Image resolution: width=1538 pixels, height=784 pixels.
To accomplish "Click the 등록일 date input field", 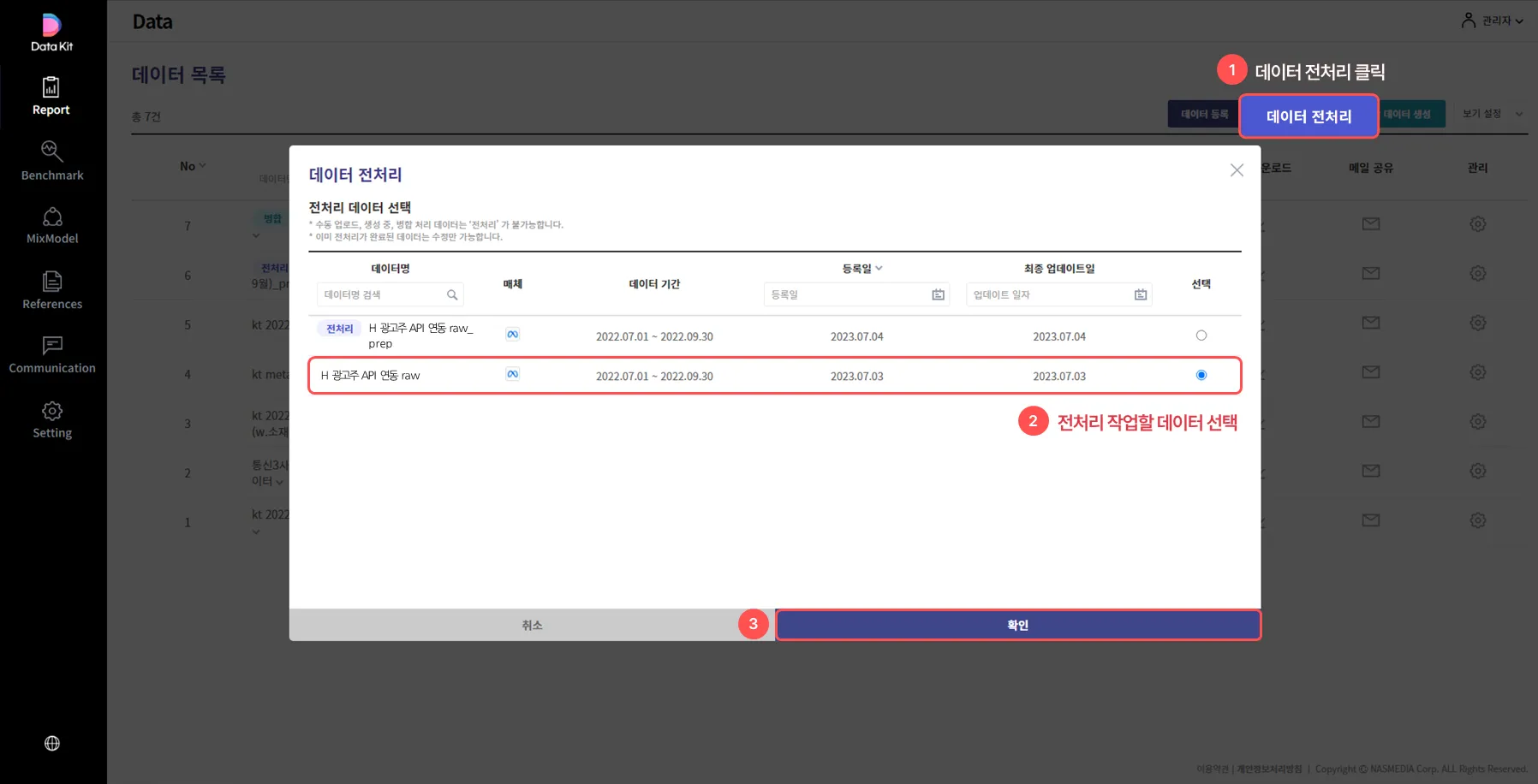I will coord(856,294).
